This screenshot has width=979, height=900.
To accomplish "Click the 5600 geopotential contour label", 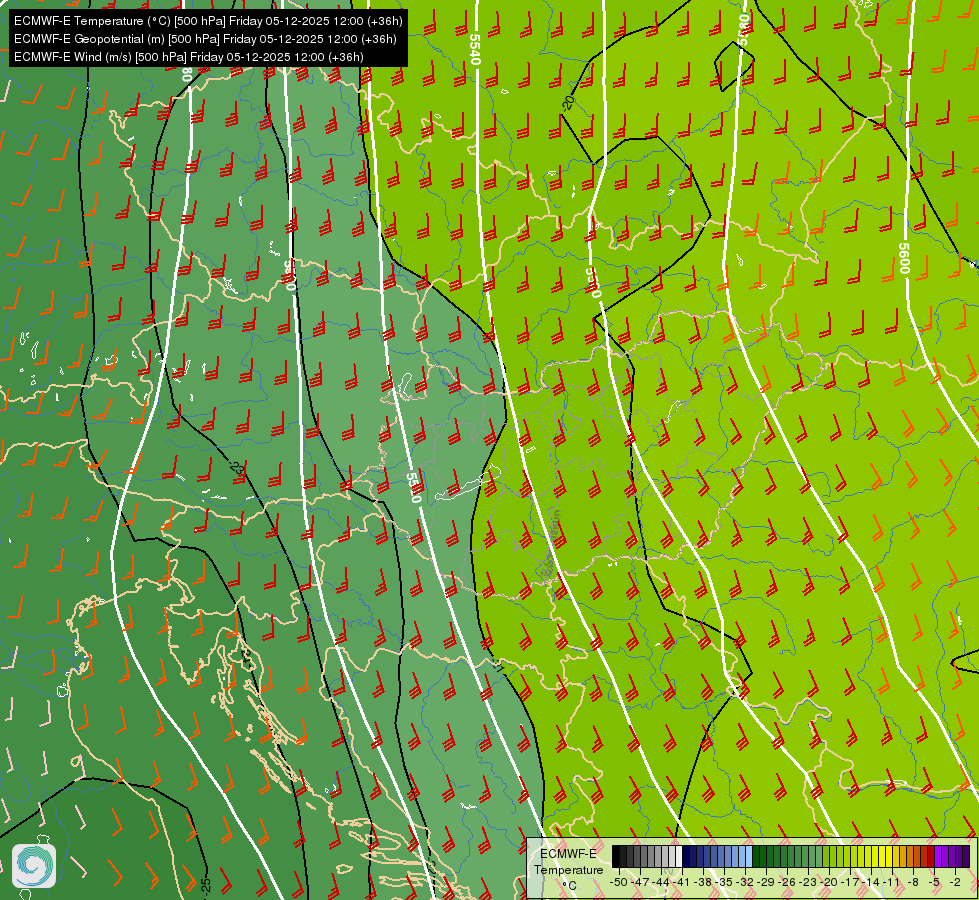I will pyautogui.click(x=903, y=257).
